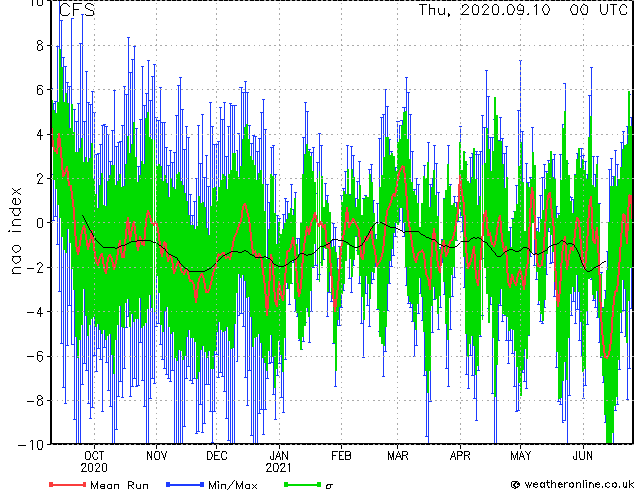The image size is (634, 490).
Task: Click the date stamp Thu, 2020.09.10 00 UTC
Action: 523,10
